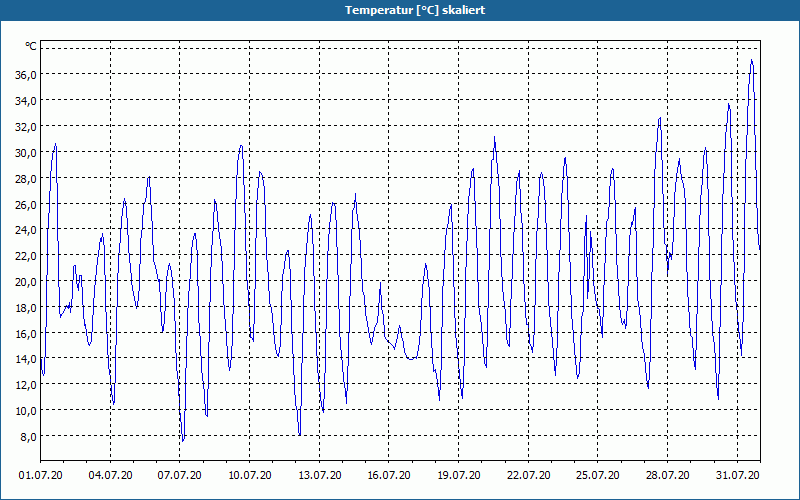The height and width of the screenshot is (500, 800).
Task: Click the 16.07.20 date label
Action: (x=389, y=475)
